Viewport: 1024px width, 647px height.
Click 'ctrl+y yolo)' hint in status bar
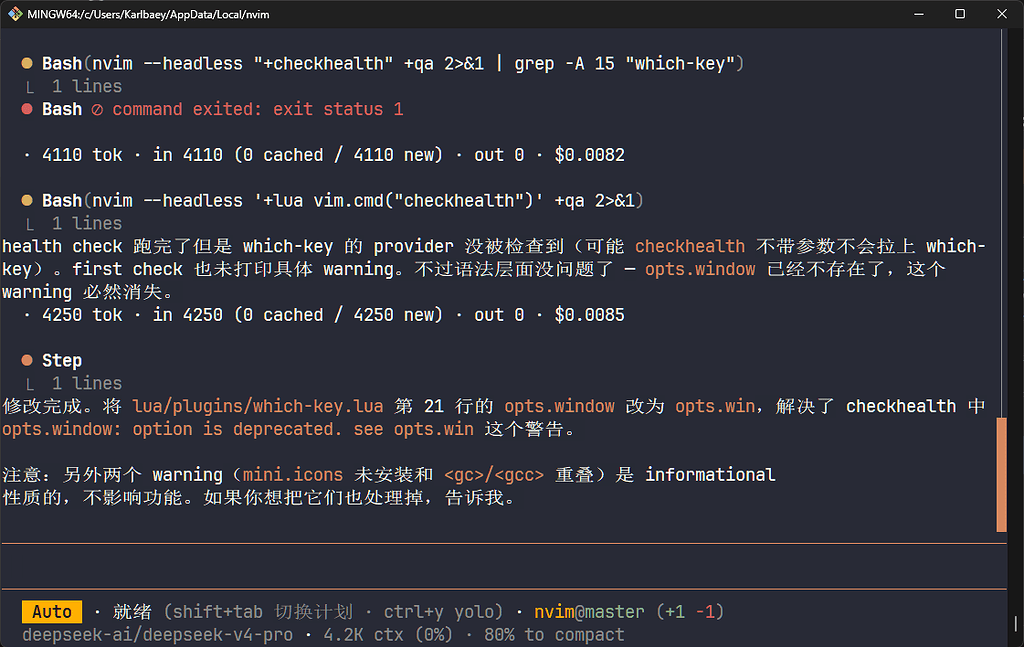coord(443,612)
